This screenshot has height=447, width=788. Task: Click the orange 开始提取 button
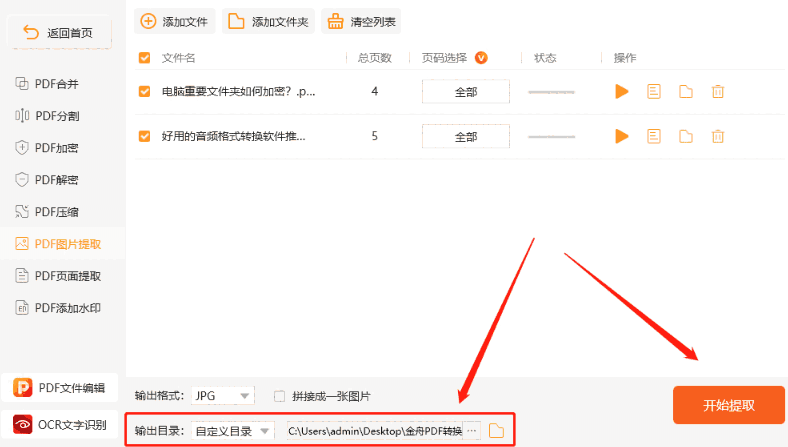click(729, 405)
